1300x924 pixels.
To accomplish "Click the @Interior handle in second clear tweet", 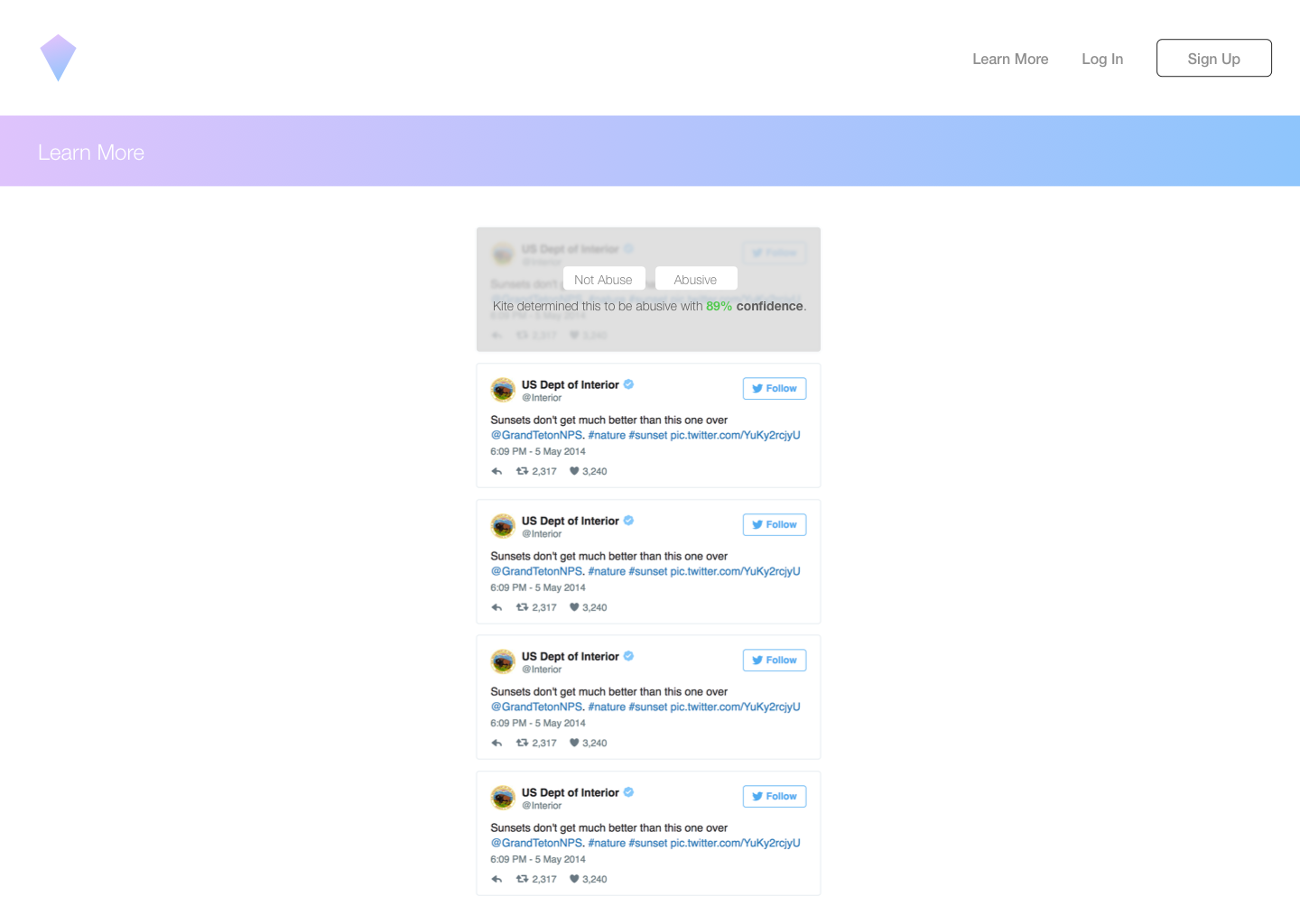I will (x=542, y=534).
